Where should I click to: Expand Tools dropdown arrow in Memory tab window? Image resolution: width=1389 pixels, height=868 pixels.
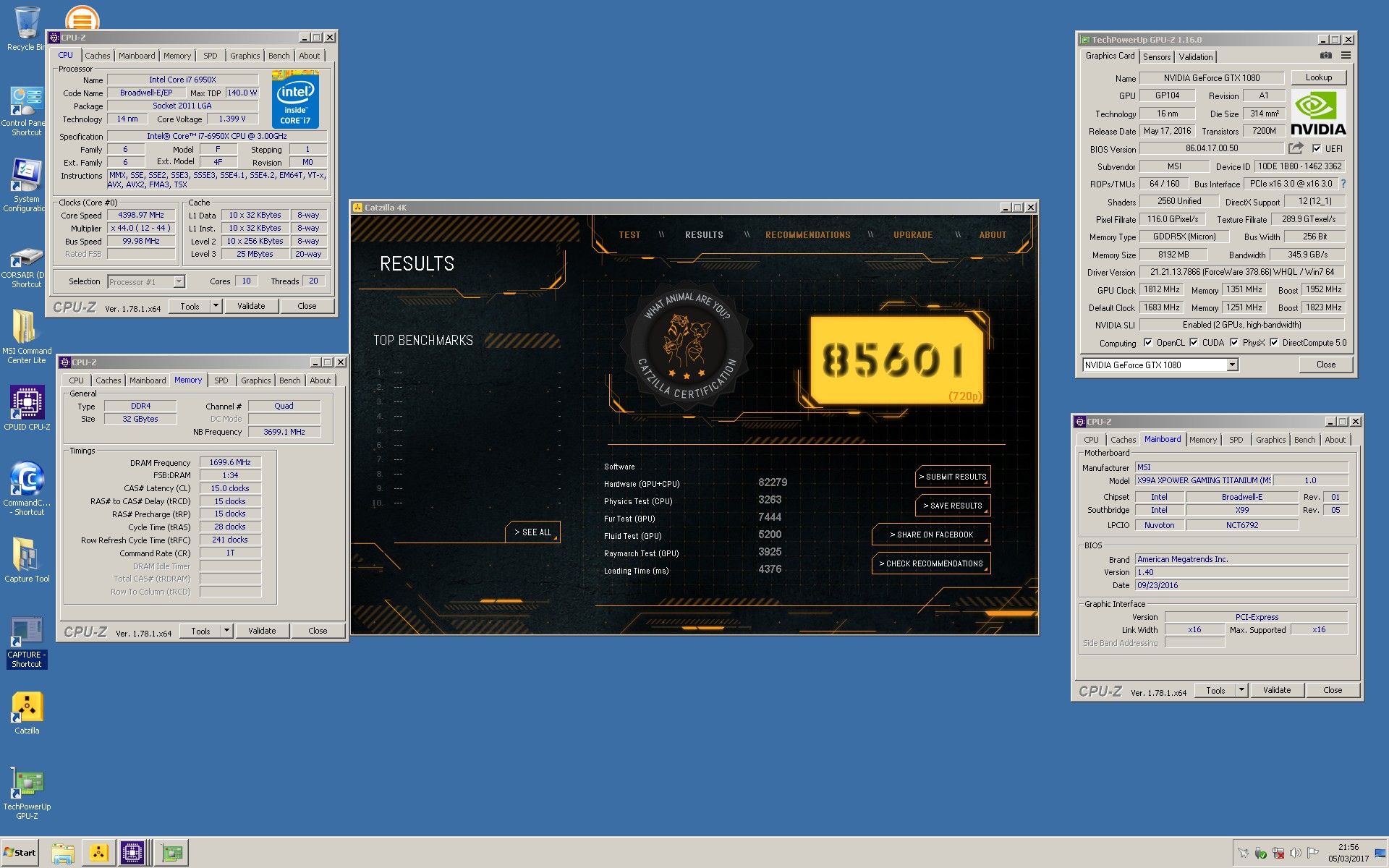coord(226,631)
